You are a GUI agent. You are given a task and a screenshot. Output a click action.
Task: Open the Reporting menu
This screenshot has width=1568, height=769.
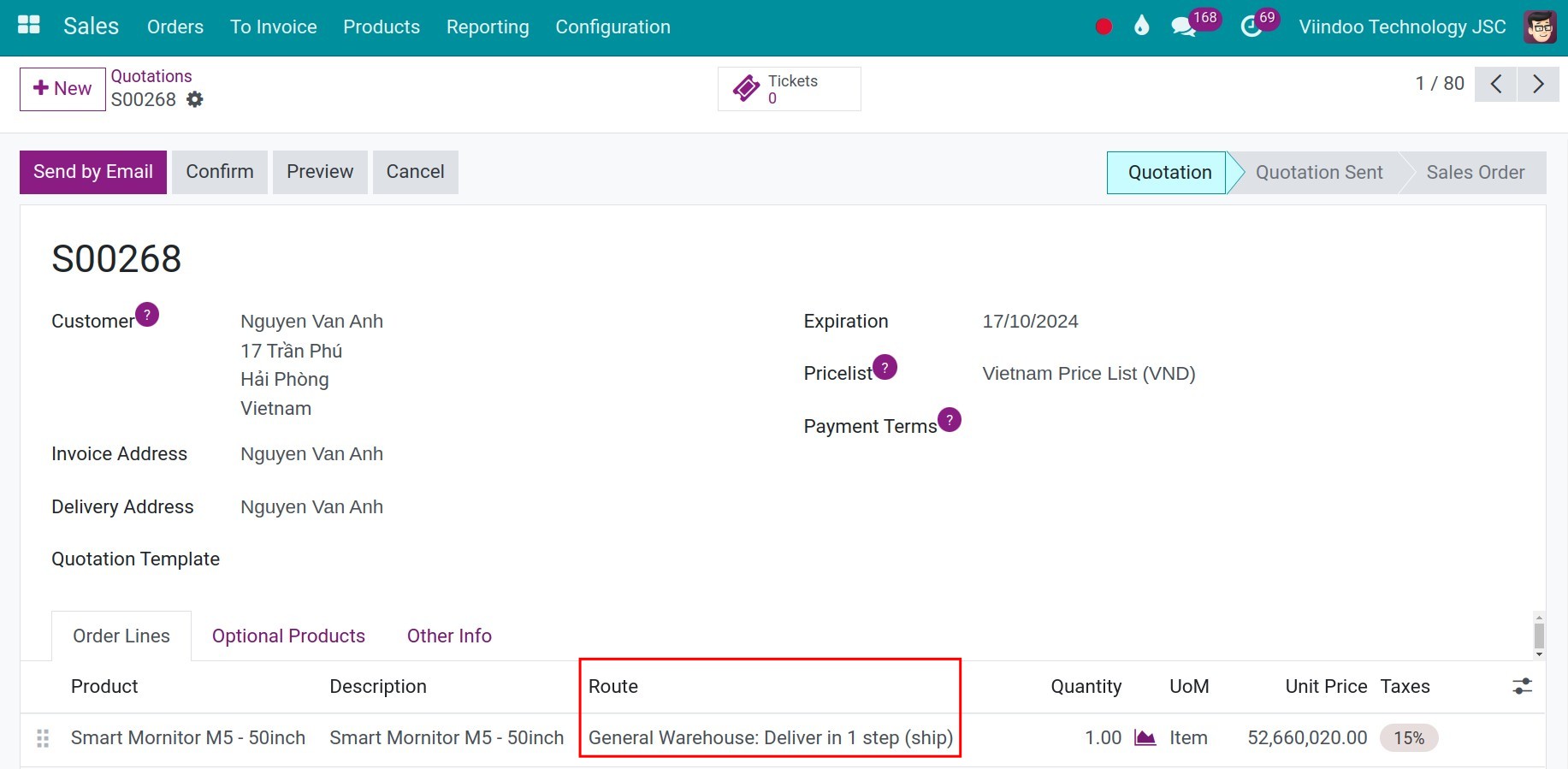pos(488,27)
